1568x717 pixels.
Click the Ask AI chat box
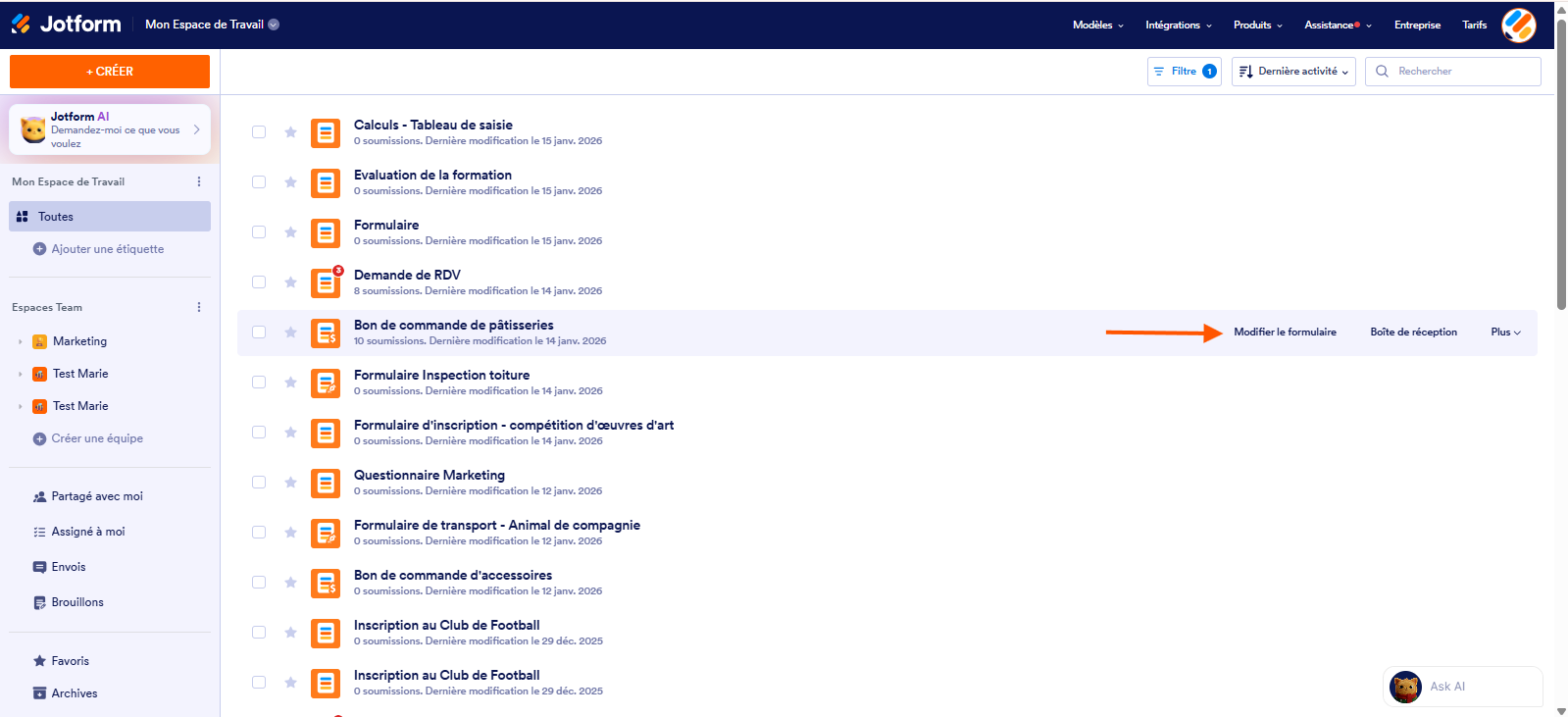tap(1462, 687)
